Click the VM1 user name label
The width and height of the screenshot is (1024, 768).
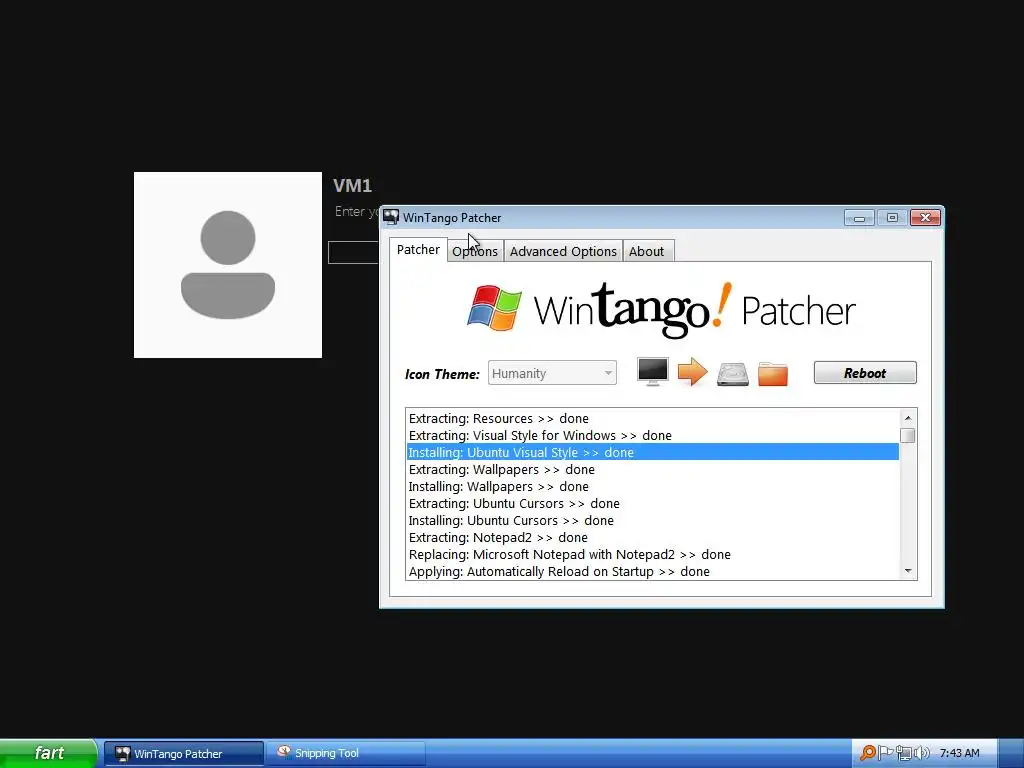click(x=353, y=185)
